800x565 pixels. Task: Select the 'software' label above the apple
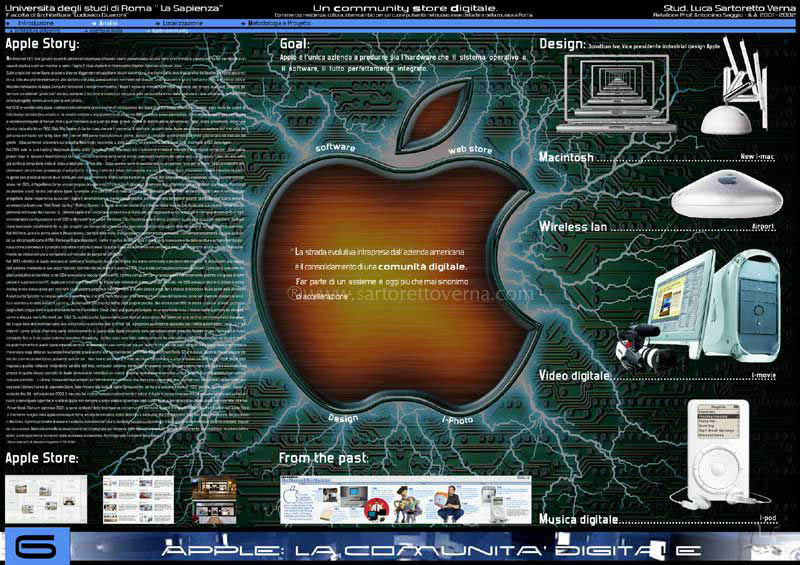[335, 147]
